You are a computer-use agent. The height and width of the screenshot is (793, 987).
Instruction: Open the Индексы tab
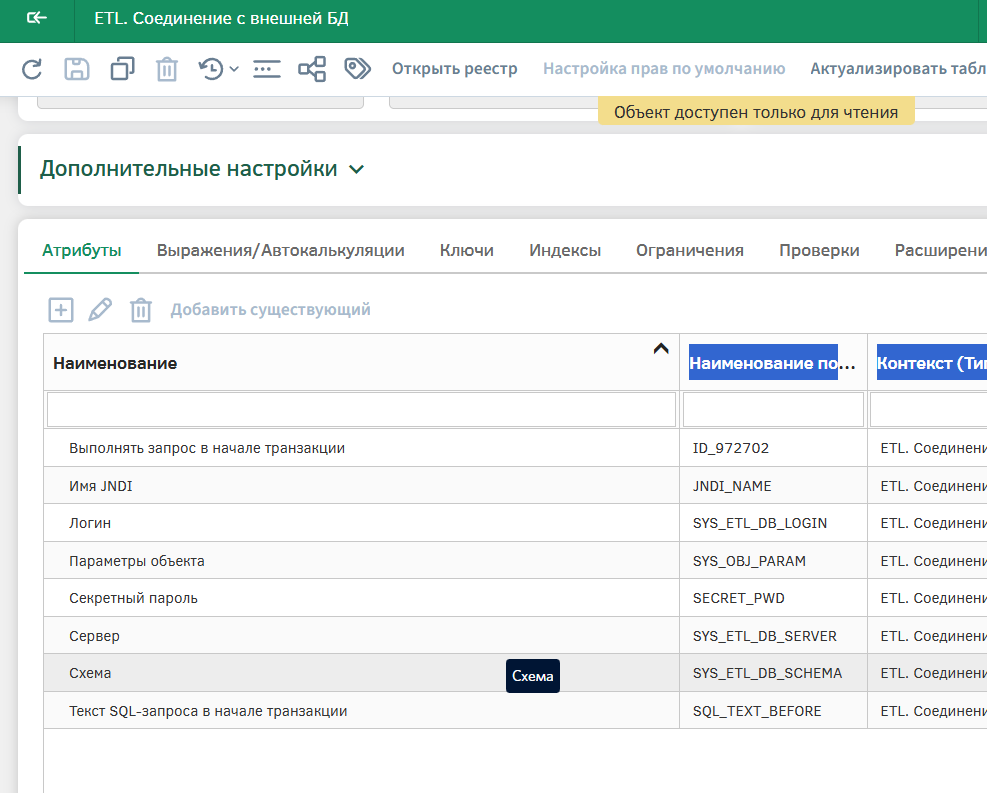[565, 250]
